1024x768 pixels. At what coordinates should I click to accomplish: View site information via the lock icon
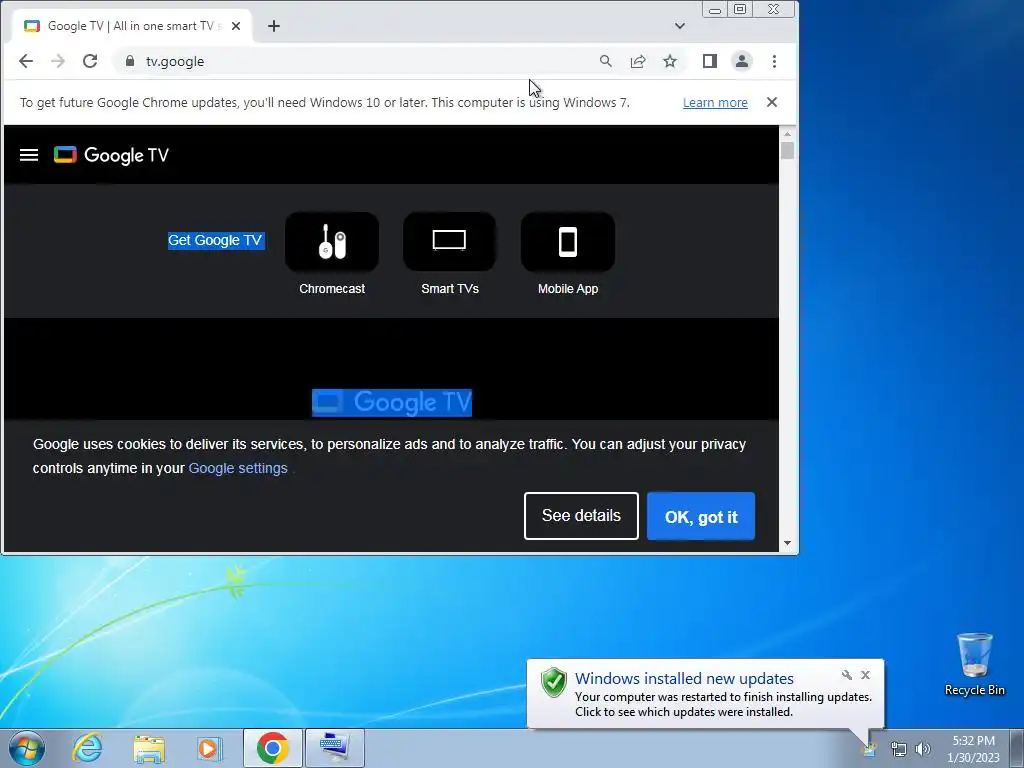(x=130, y=61)
